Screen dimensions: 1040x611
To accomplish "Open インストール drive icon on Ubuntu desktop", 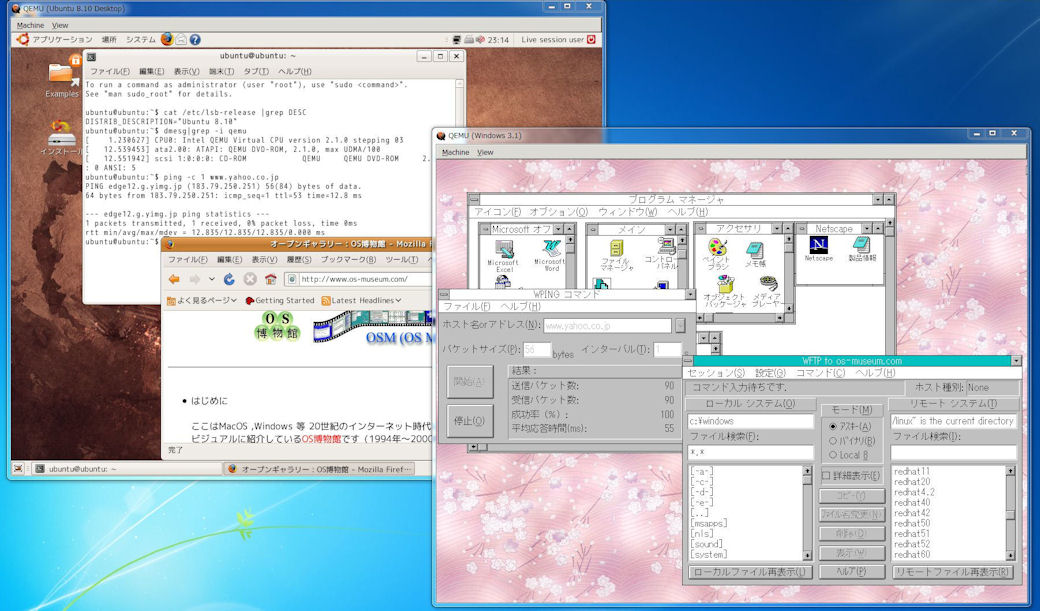I will coord(62,134).
